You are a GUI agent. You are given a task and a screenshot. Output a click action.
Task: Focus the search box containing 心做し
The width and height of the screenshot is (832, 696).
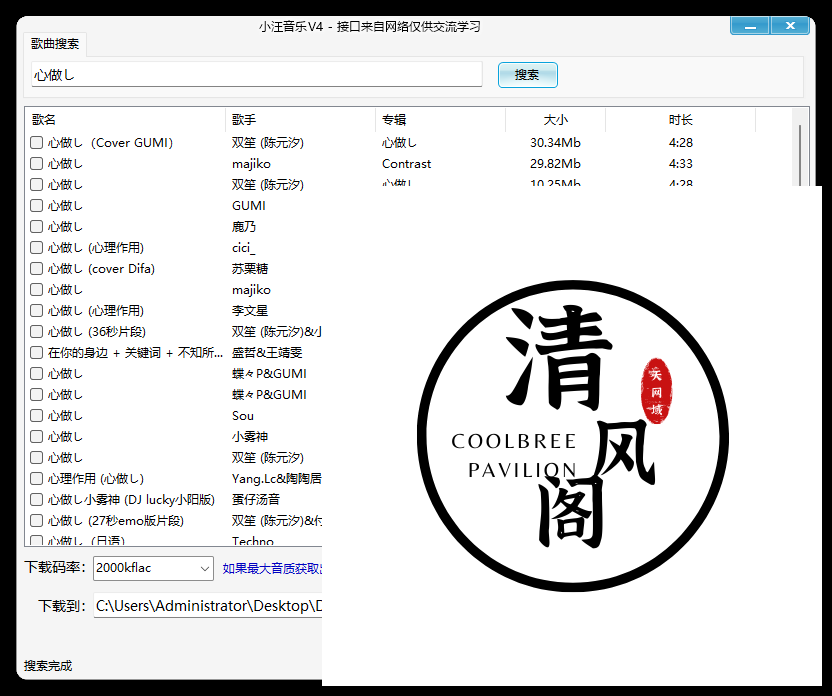257,74
